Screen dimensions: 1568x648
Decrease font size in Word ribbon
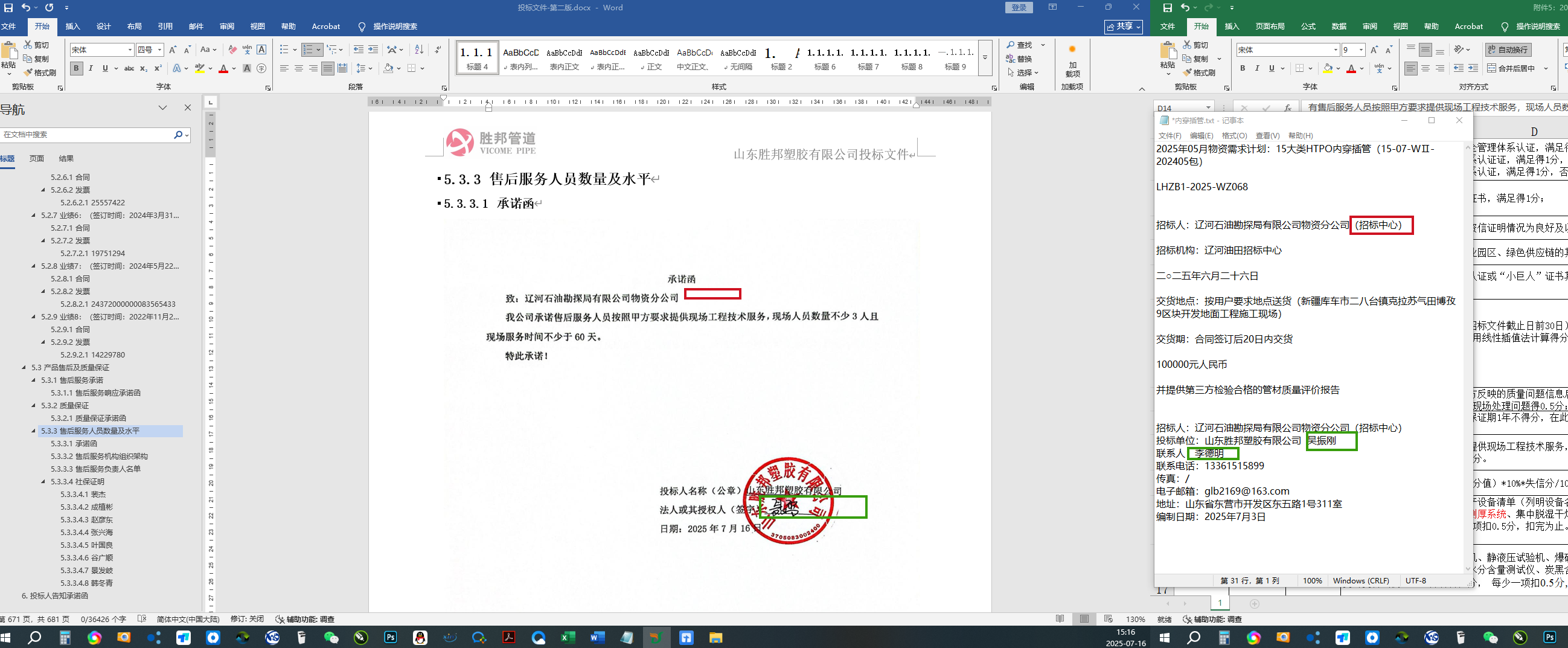pos(188,50)
